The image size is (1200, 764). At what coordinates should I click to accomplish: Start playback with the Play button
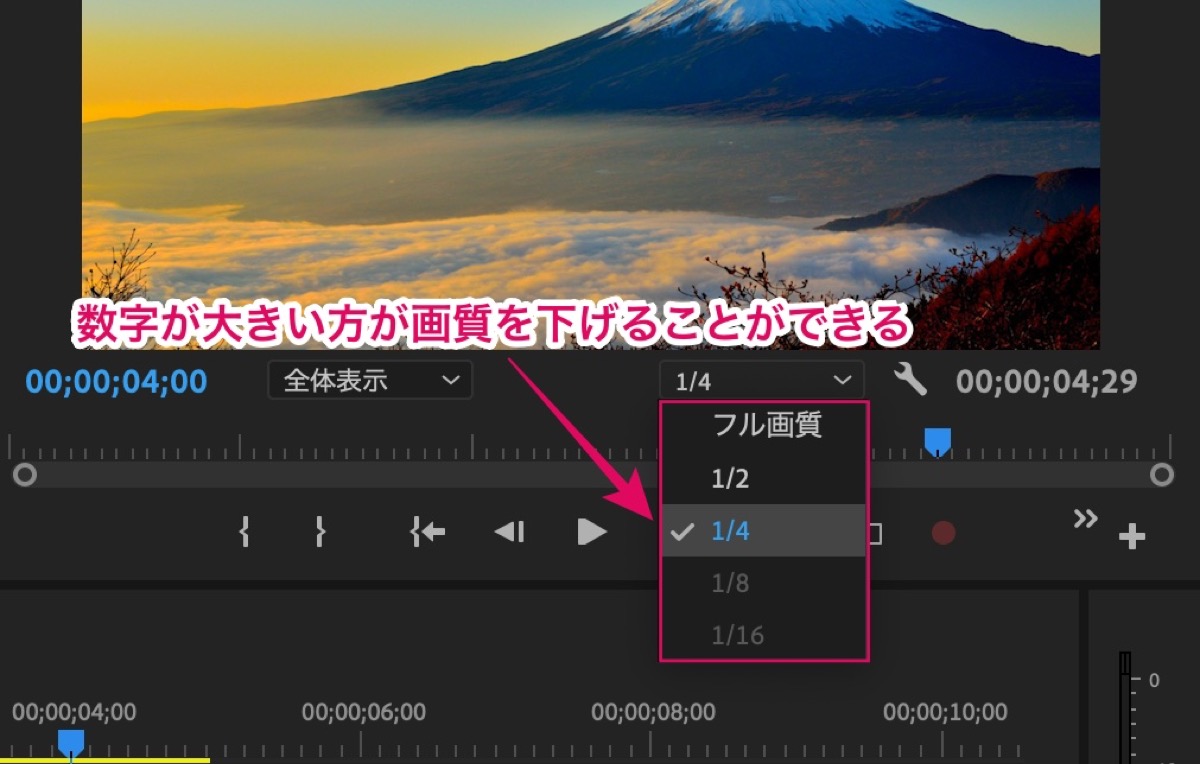(x=592, y=532)
